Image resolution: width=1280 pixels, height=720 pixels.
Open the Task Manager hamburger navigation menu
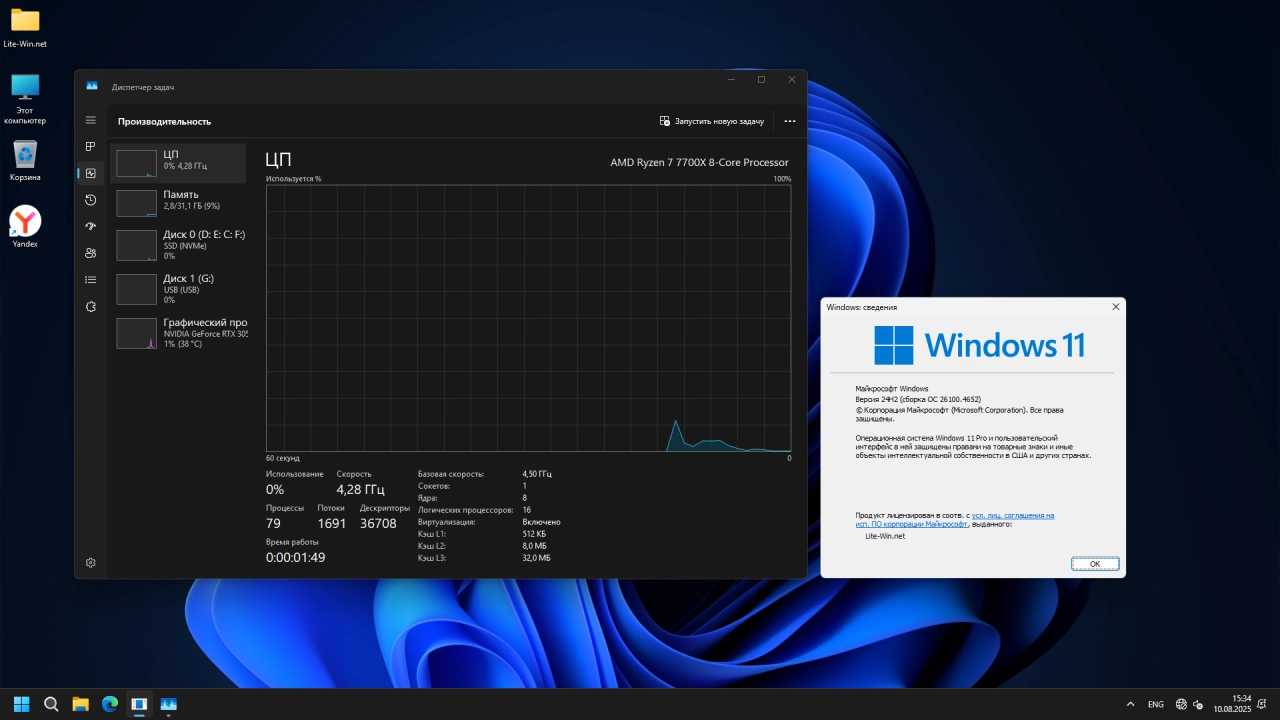coord(90,120)
